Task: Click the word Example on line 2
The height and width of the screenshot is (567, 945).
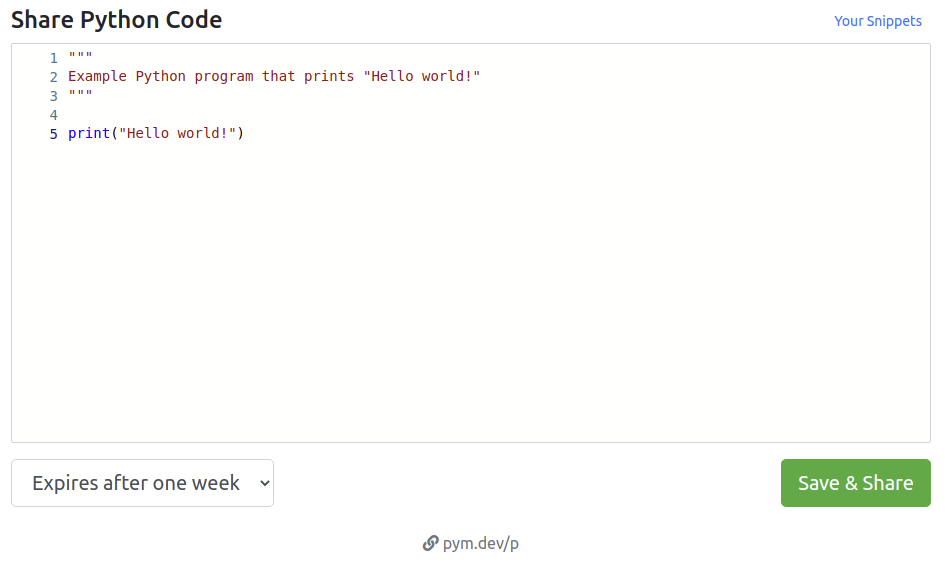Action: 97,77
